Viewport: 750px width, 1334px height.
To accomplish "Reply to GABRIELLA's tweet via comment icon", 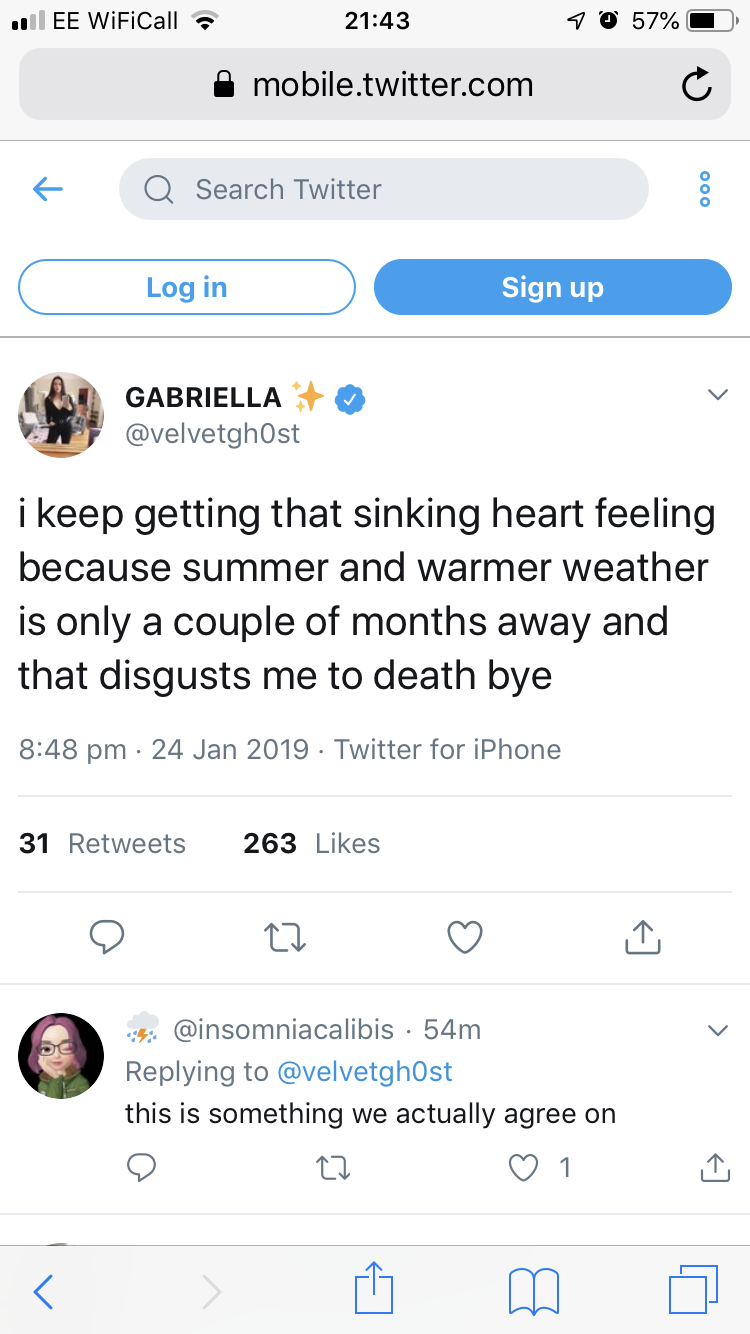I will click(x=107, y=937).
